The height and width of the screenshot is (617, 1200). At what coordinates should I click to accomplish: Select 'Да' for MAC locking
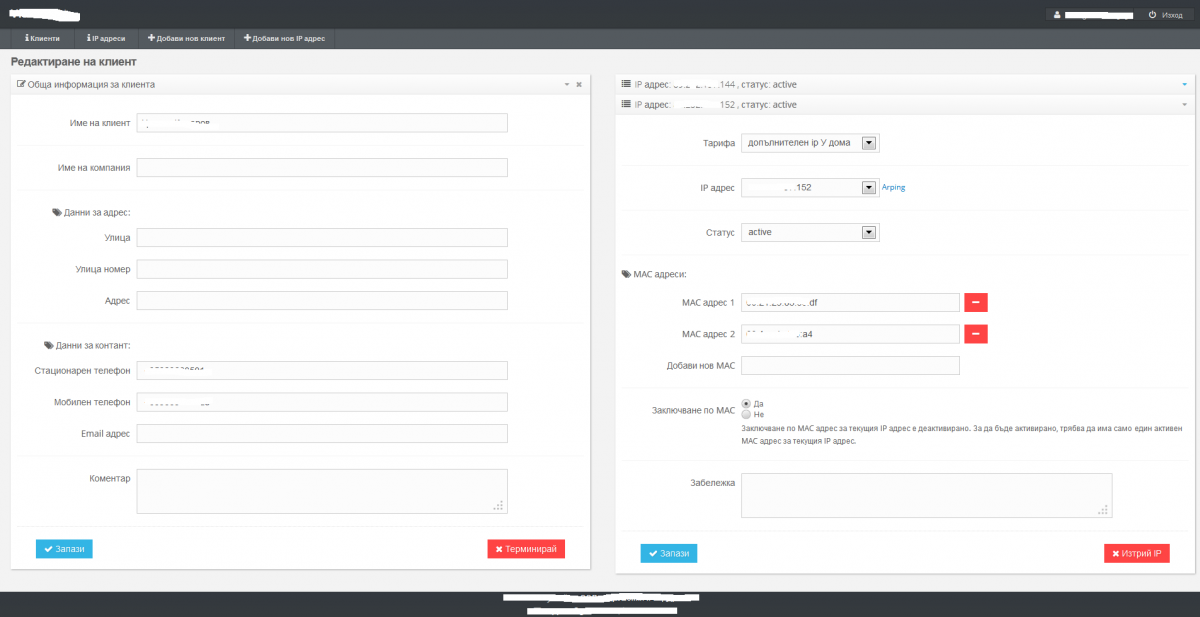coord(746,402)
